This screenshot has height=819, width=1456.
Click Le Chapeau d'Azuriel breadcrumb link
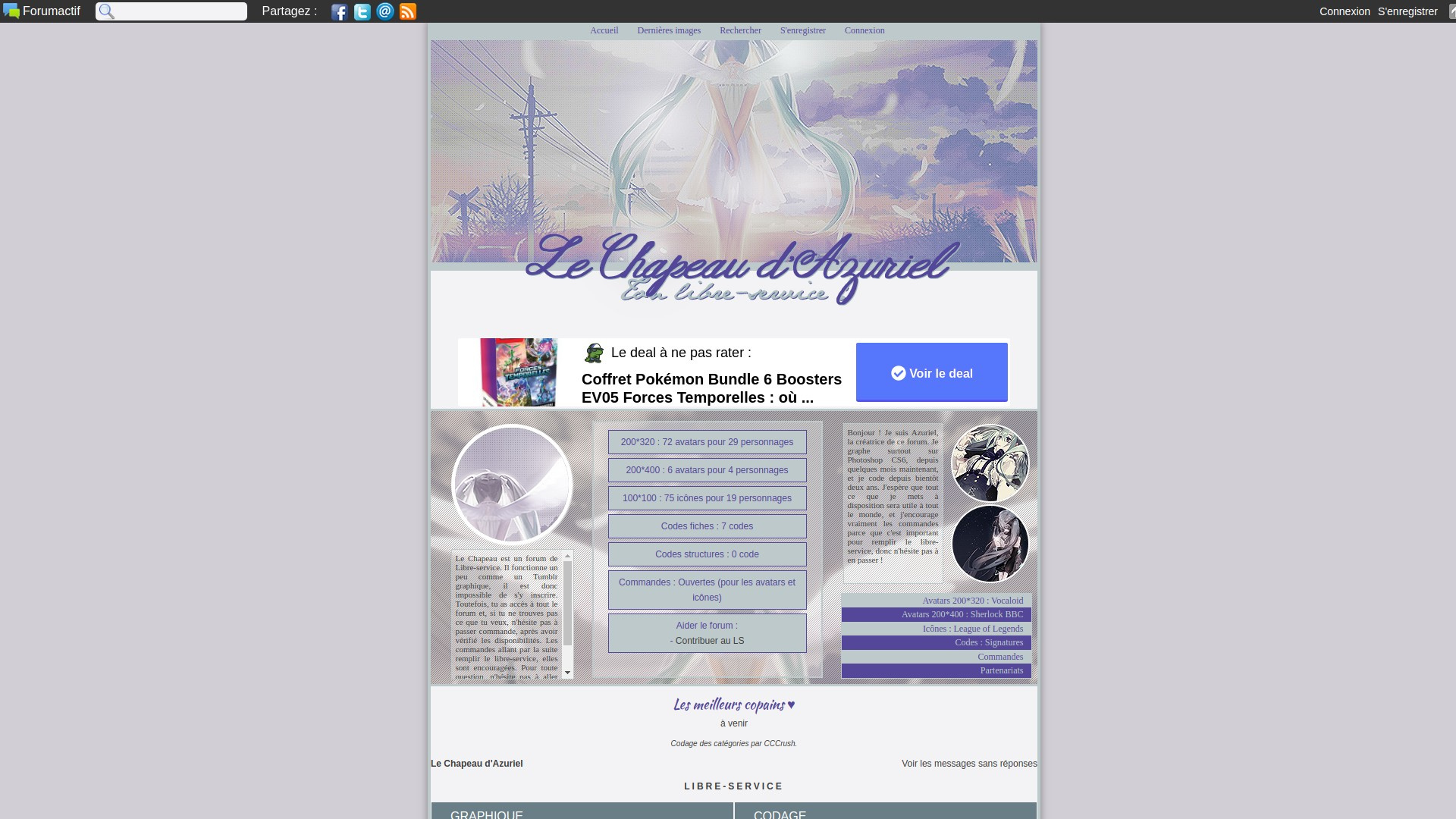coord(477,764)
